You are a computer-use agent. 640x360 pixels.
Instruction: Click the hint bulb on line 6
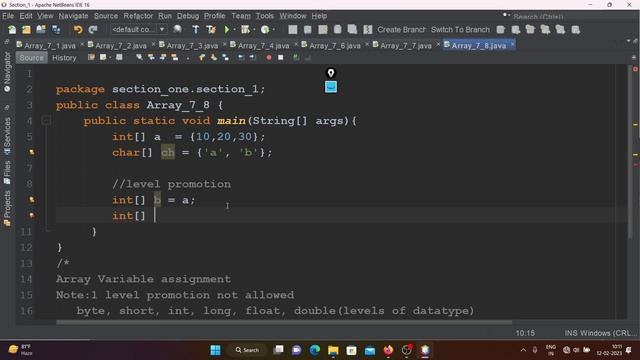32,152
